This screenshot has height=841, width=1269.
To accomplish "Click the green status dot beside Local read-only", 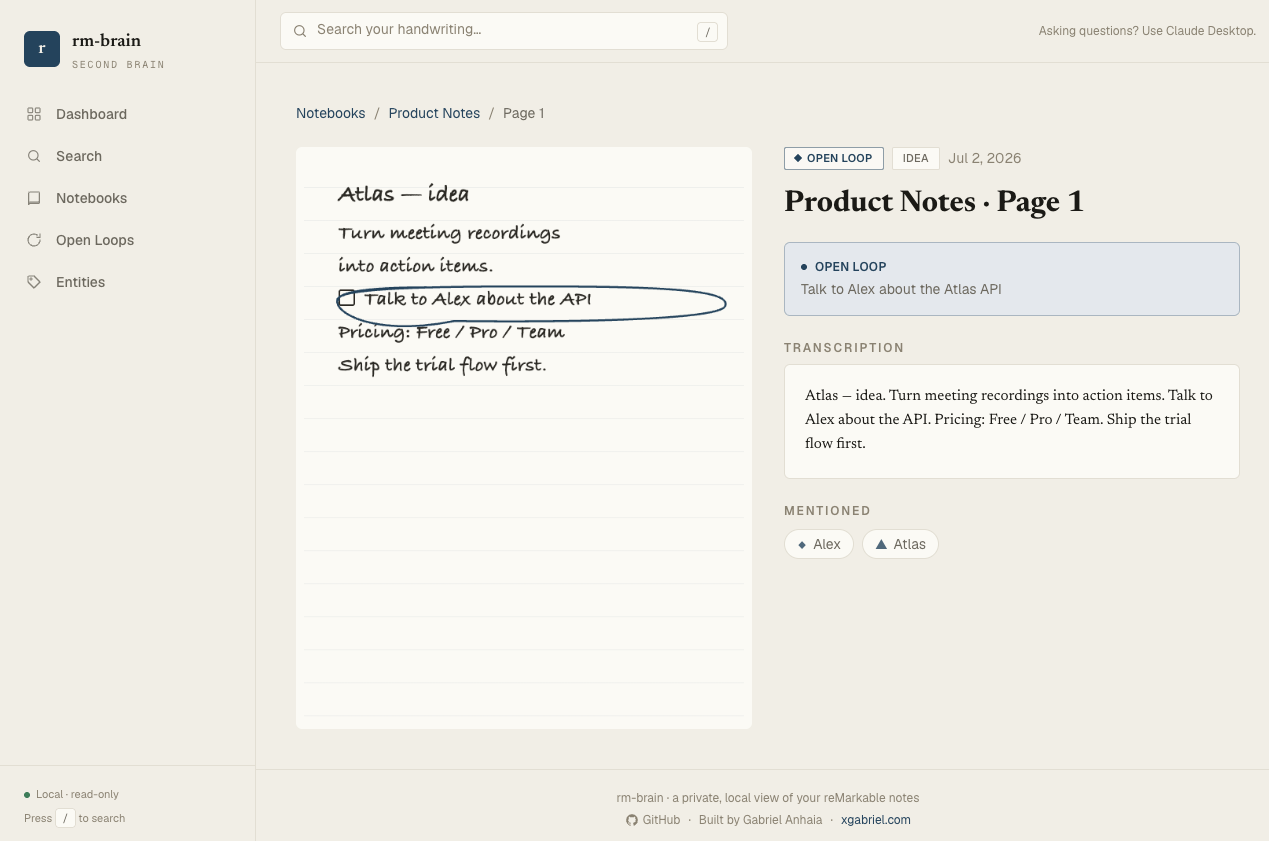I will coord(27,795).
